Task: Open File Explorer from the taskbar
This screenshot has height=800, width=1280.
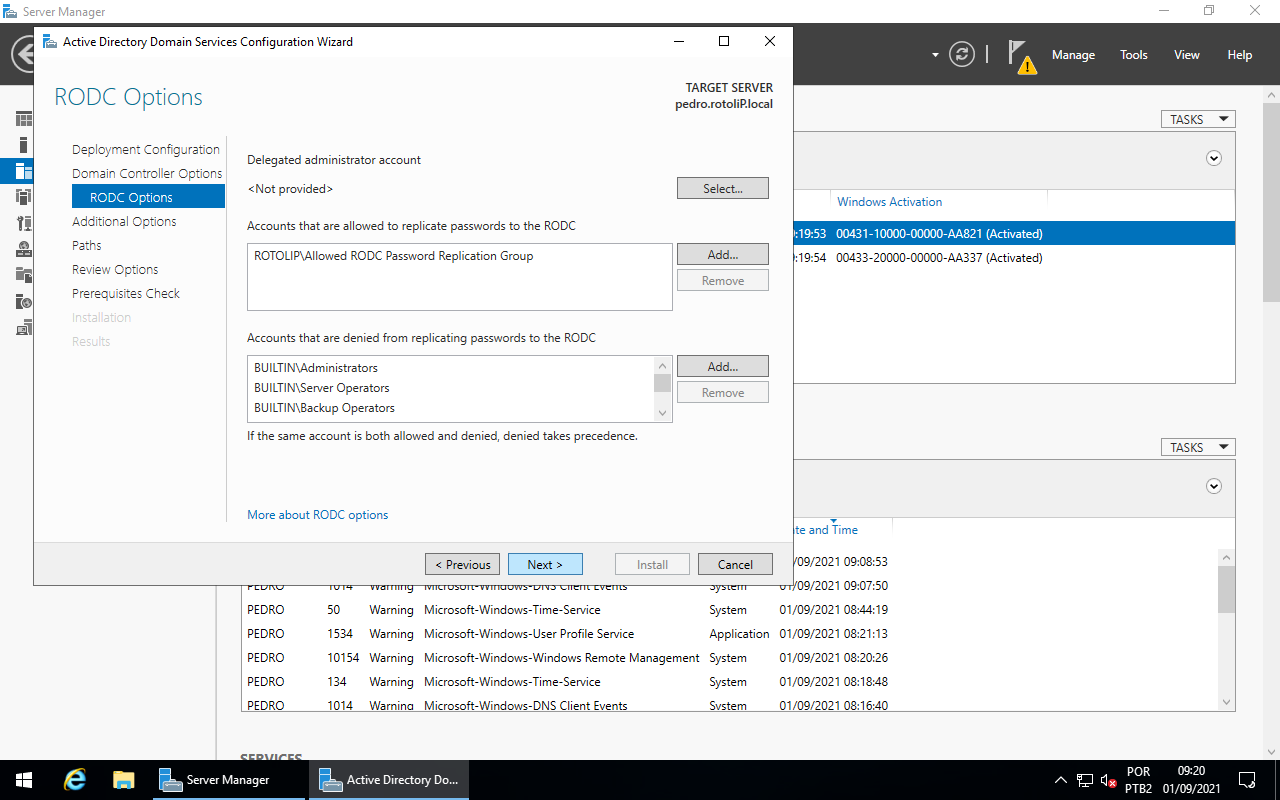Action: (123, 780)
